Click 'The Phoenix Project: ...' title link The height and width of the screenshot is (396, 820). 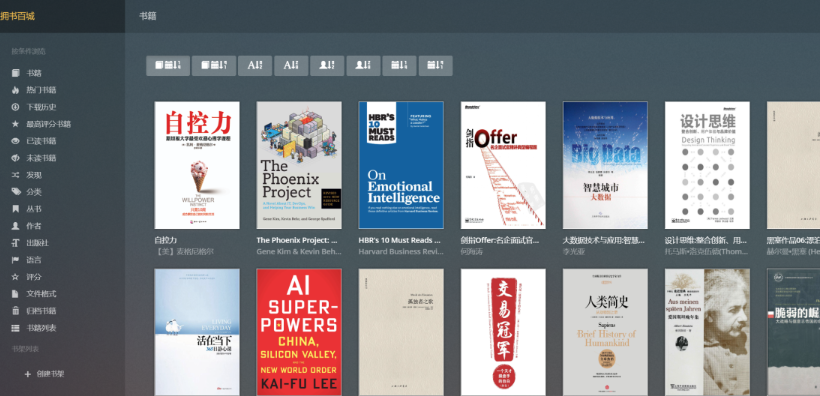[x=297, y=240]
